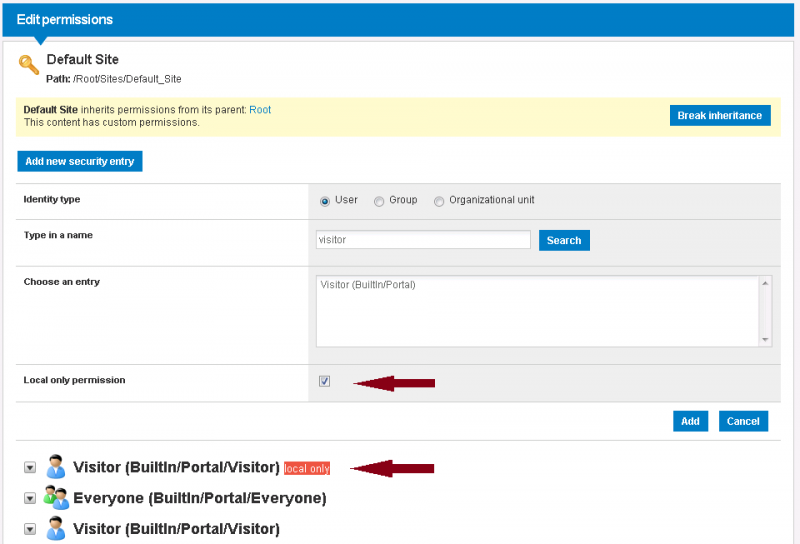Click the entry list scroll down arrow
The height and width of the screenshot is (544, 800).
click(x=765, y=339)
